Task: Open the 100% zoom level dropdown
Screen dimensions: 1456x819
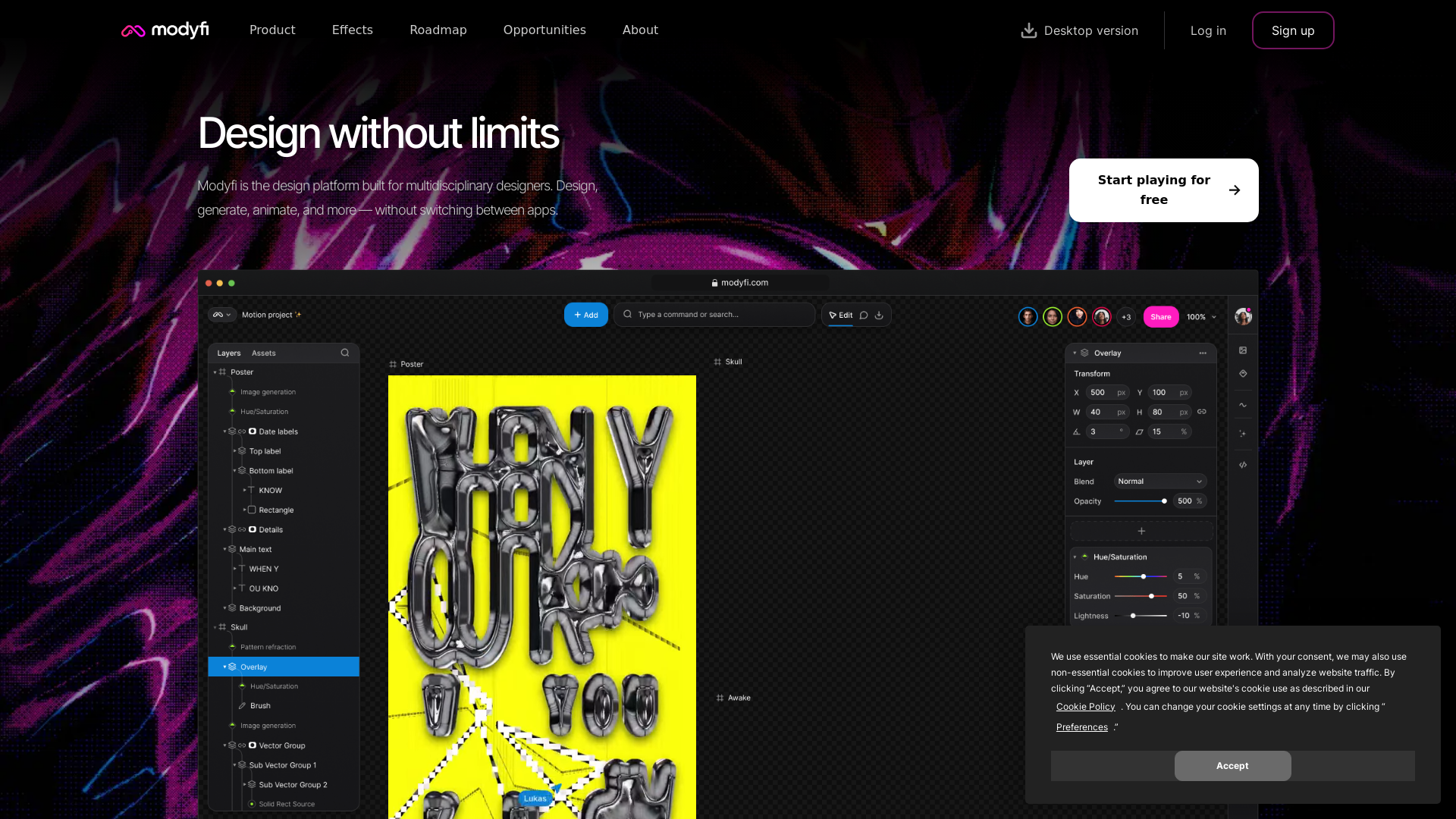Action: (1202, 317)
